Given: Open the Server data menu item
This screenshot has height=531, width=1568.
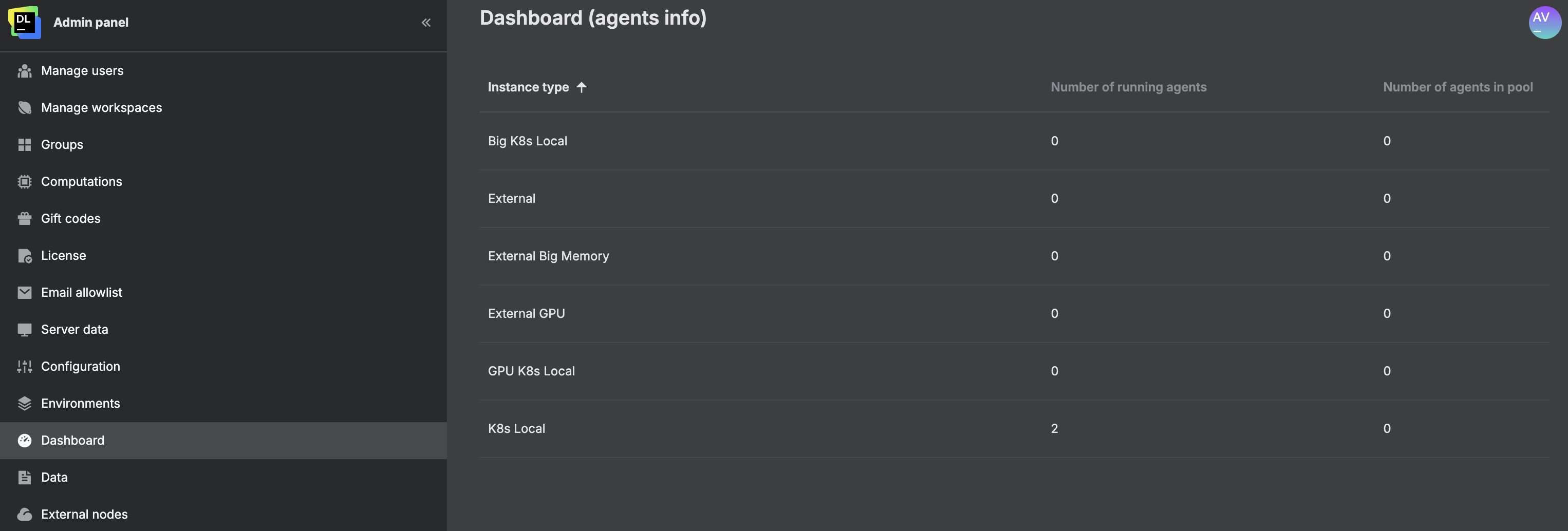Looking at the screenshot, I should click(74, 330).
